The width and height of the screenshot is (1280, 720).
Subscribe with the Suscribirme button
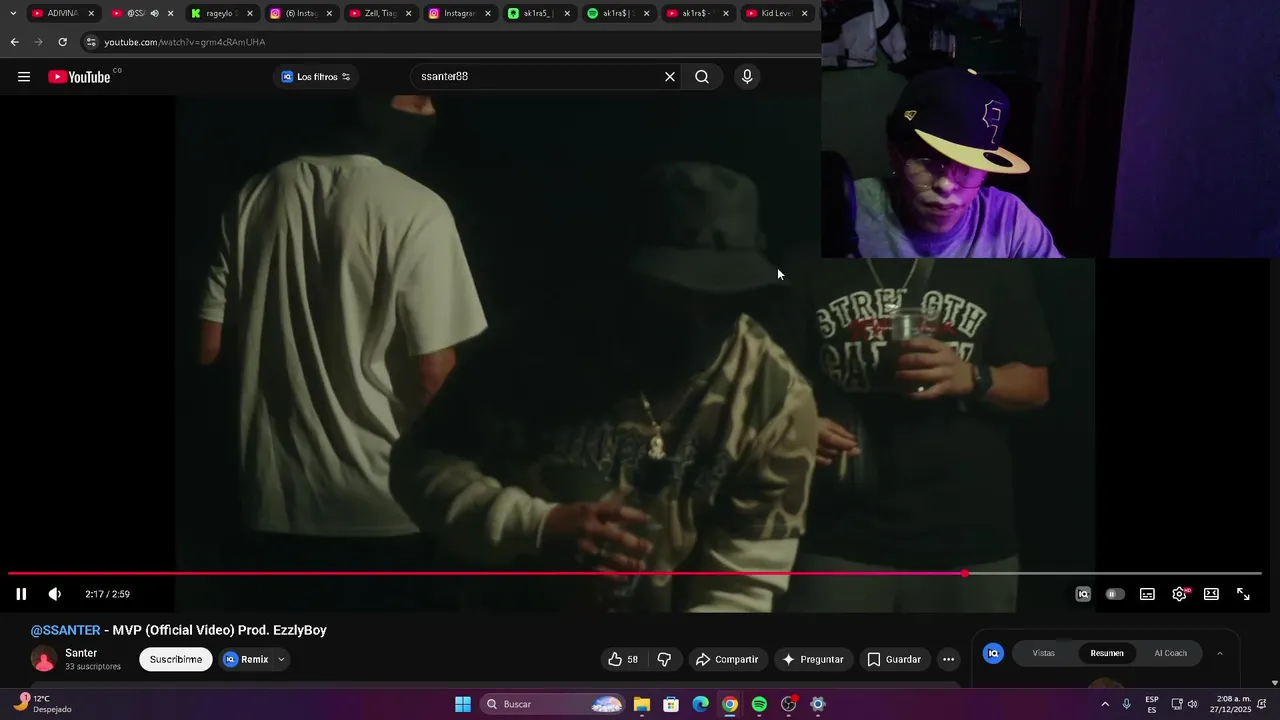[176, 659]
